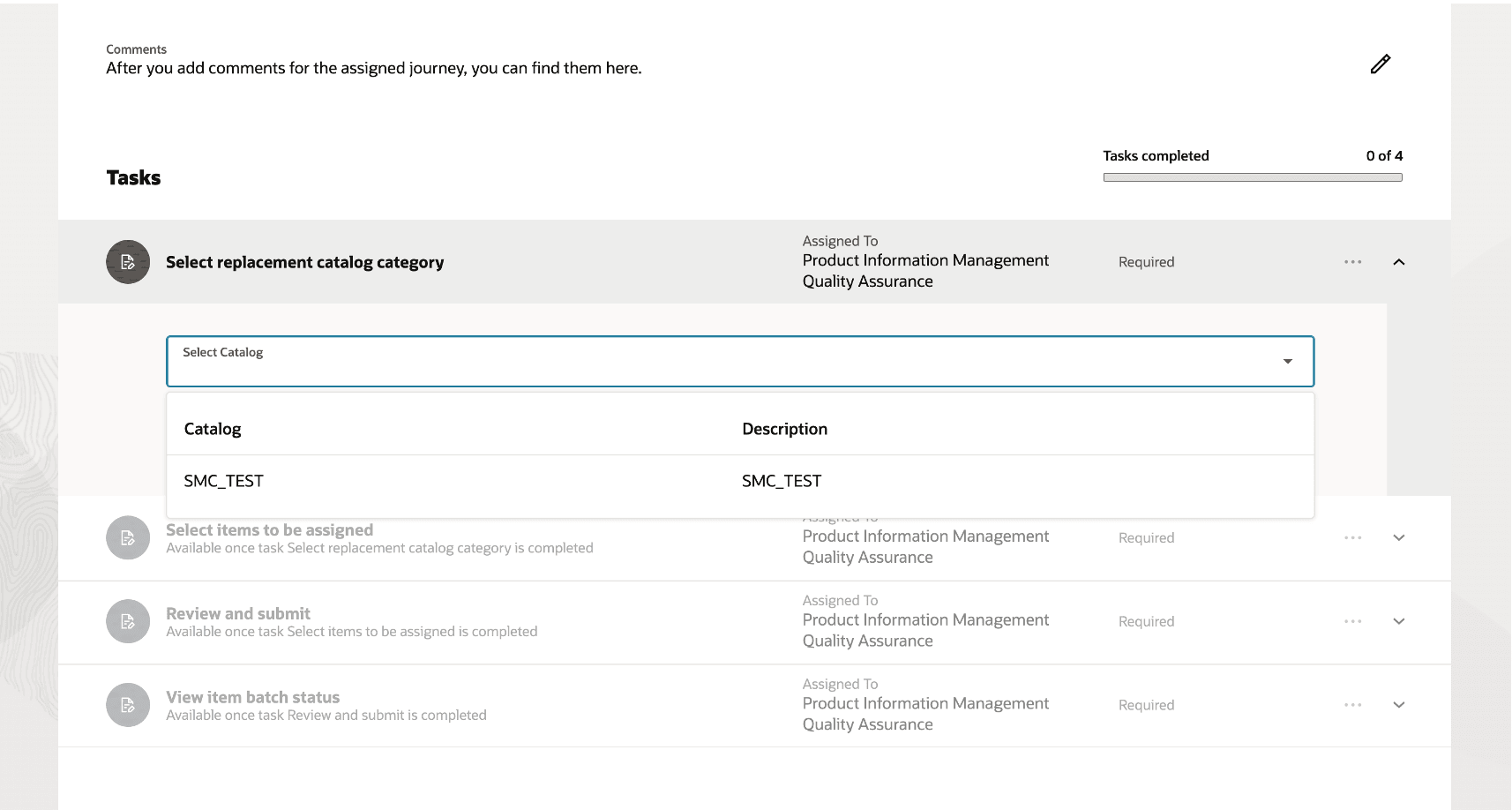Click the Review and submit task title
The width and height of the screenshot is (1512, 810).
click(238, 613)
